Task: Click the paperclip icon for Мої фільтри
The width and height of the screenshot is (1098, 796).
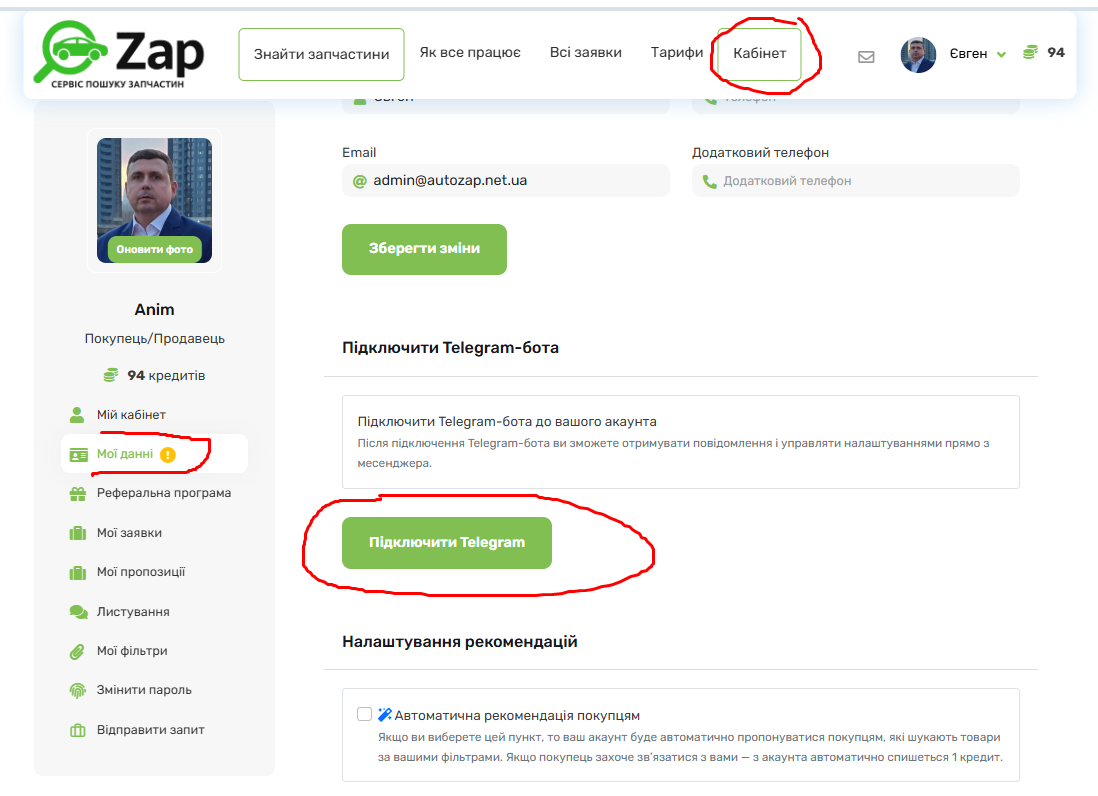Action: (77, 652)
